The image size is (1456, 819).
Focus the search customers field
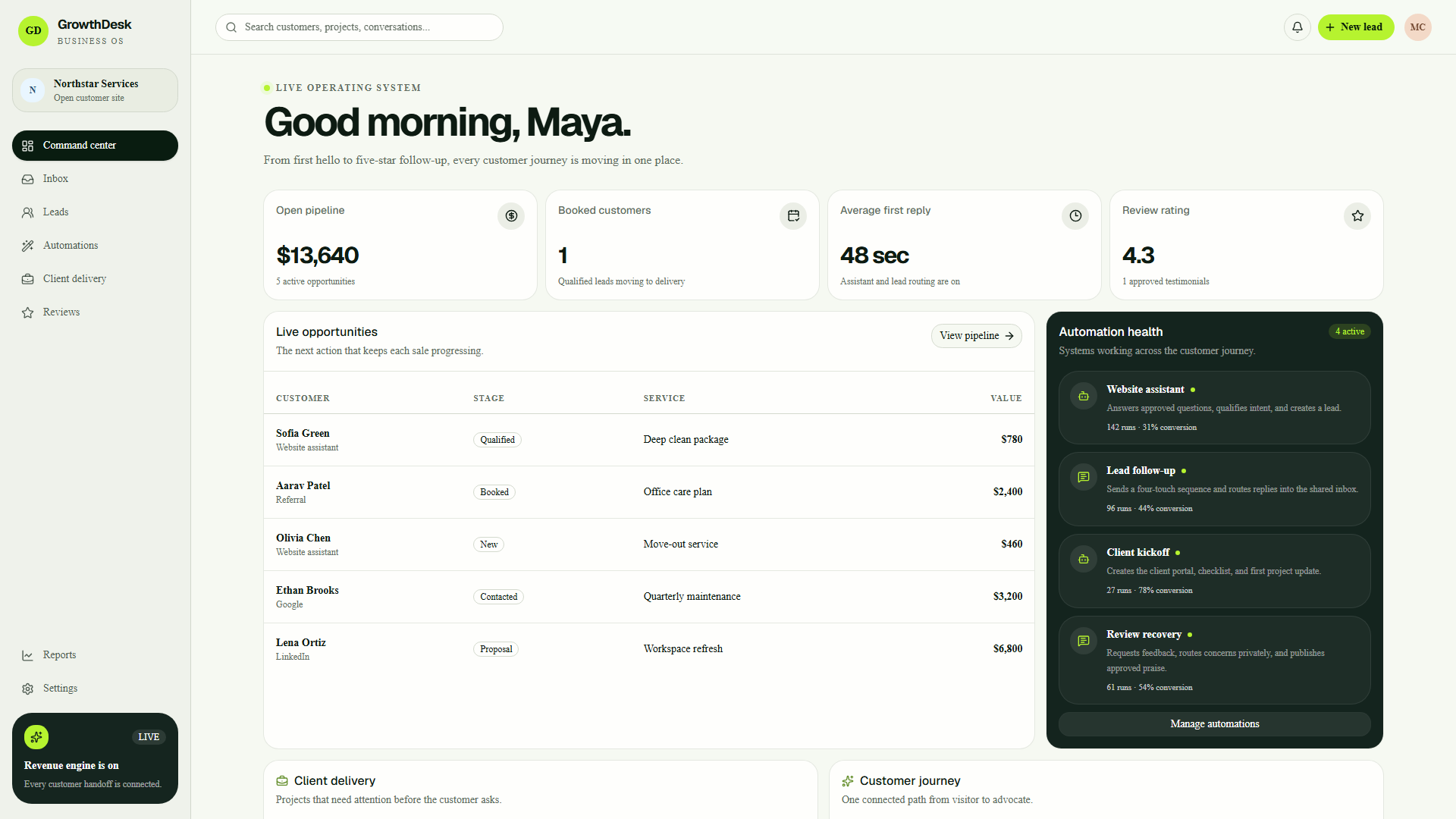tap(359, 27)
